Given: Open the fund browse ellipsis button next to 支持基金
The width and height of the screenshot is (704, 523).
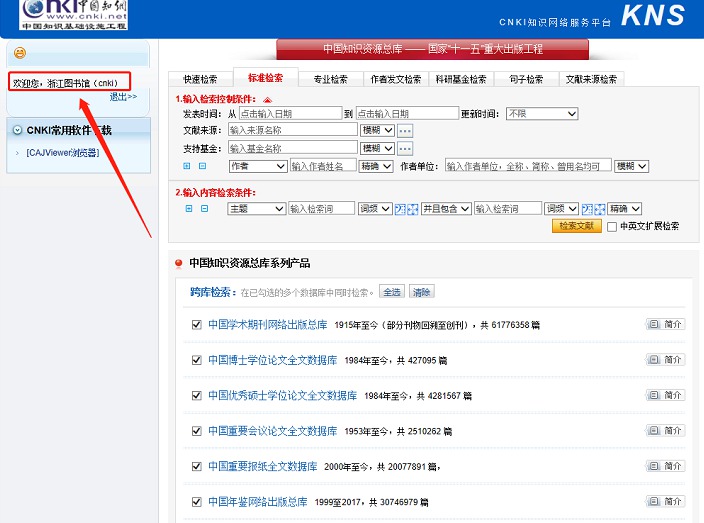Looking at the screenshot, I should pos(405,149).
